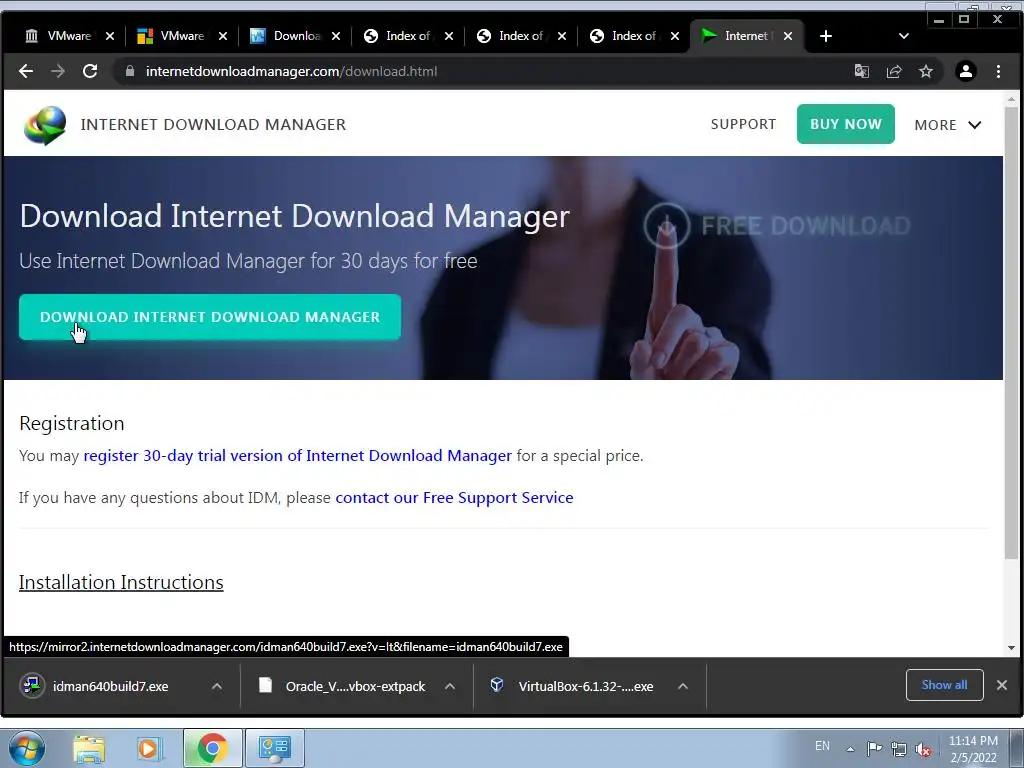Click the VirtualBox cube download icon
Screen dimensions: 1024x768
click(496, 684)
